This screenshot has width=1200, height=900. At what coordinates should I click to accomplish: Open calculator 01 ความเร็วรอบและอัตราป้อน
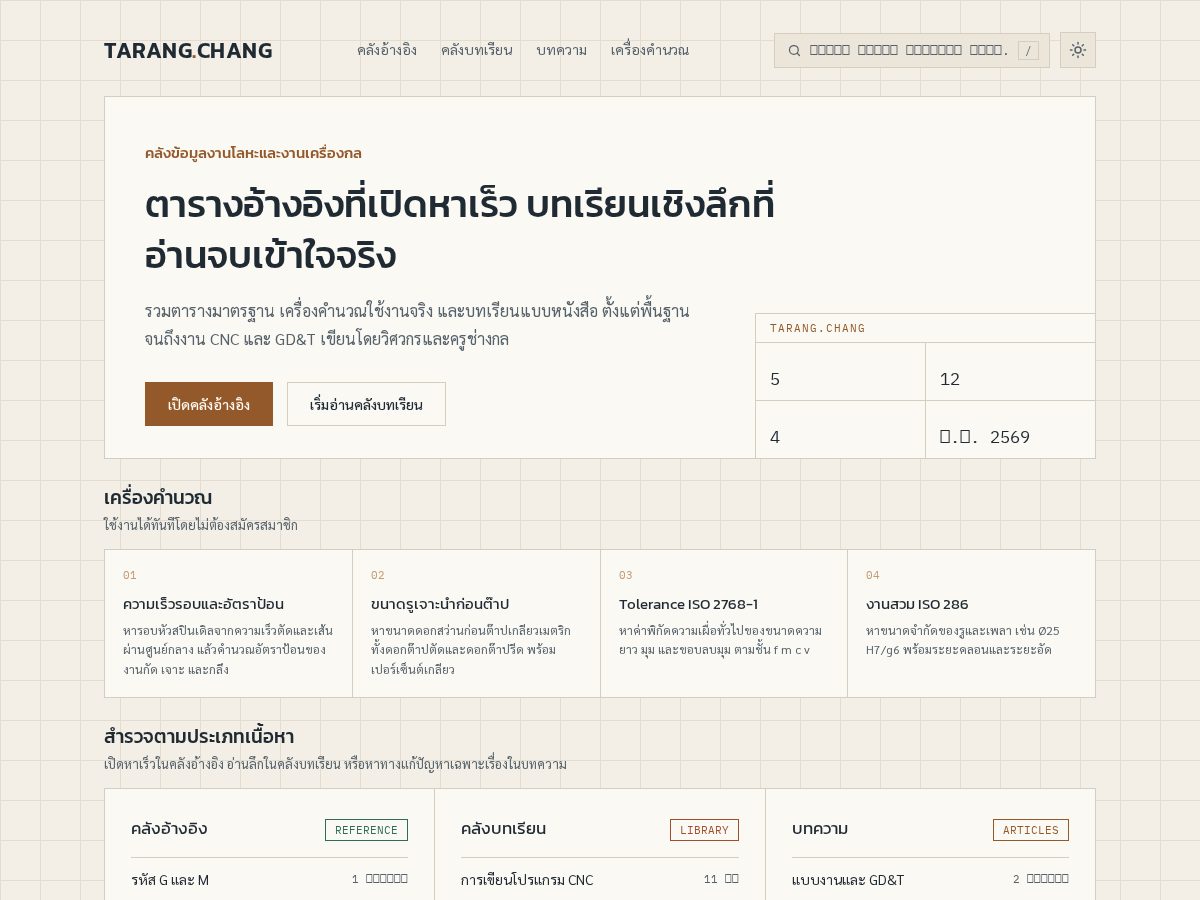click(x=228, y=623)
